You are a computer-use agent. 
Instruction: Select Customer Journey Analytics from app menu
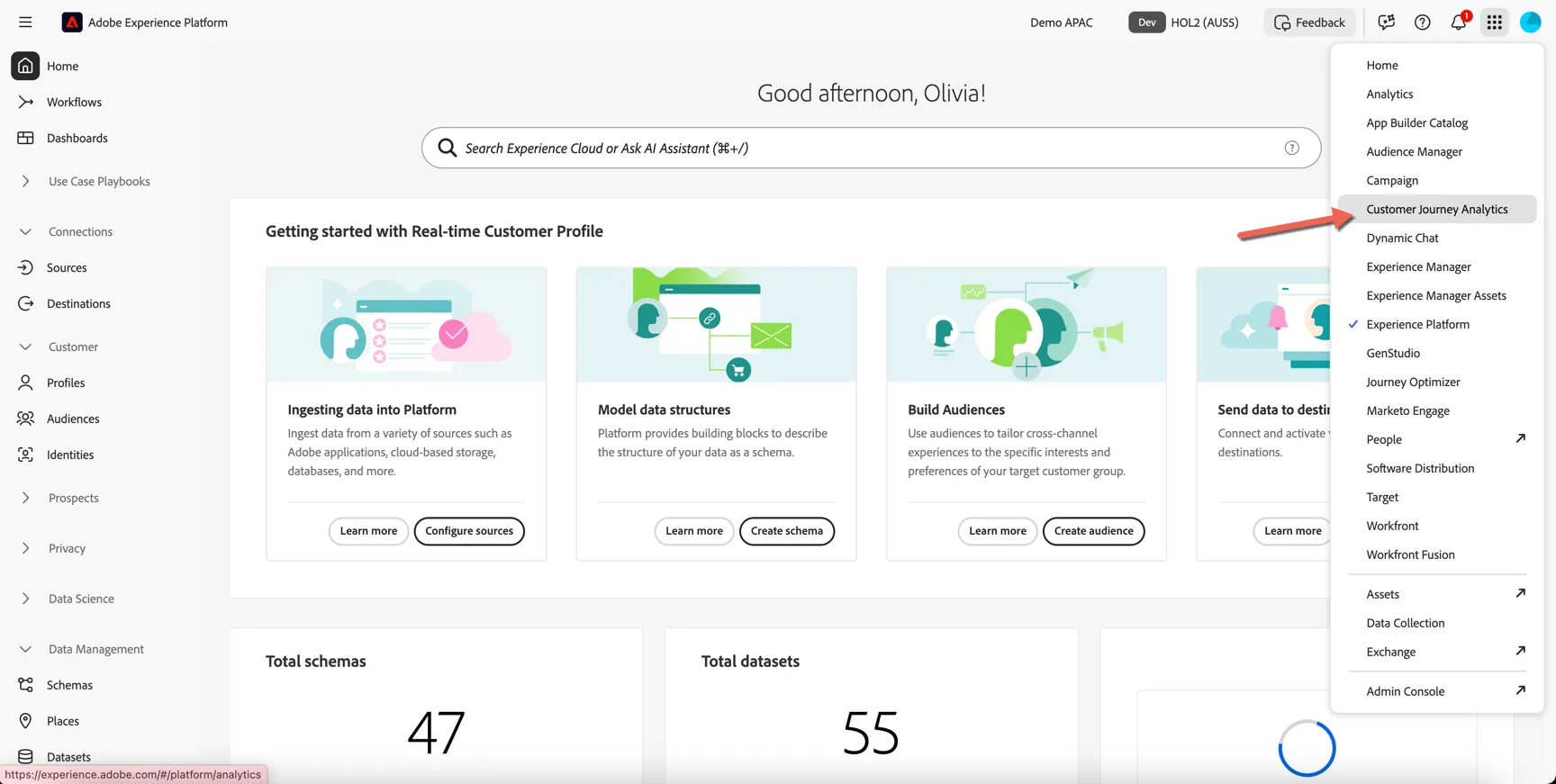point(1437,209)
